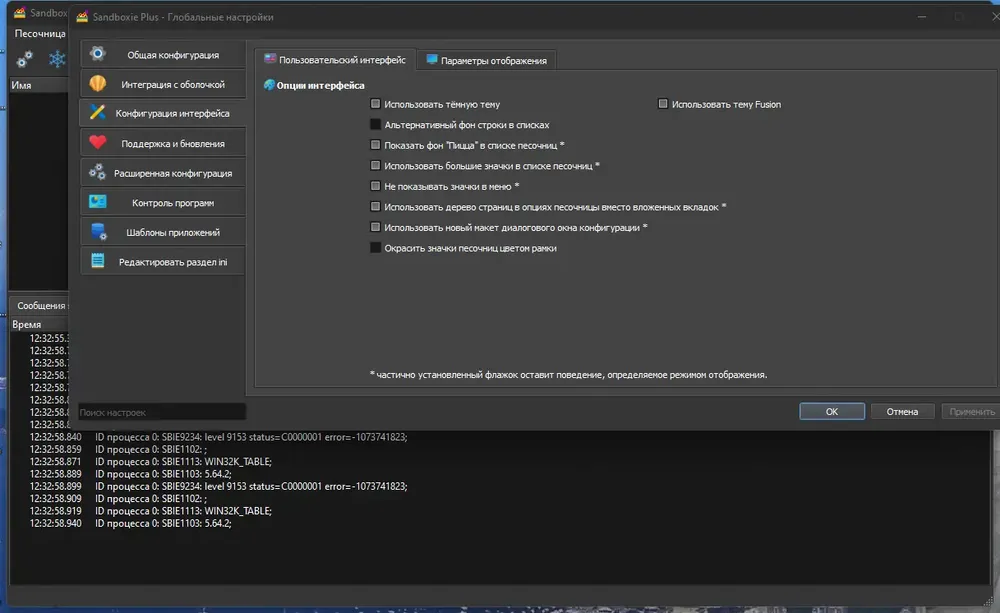Toggle Окрасить значки песочниц цветом рамки checkbox

375,247
